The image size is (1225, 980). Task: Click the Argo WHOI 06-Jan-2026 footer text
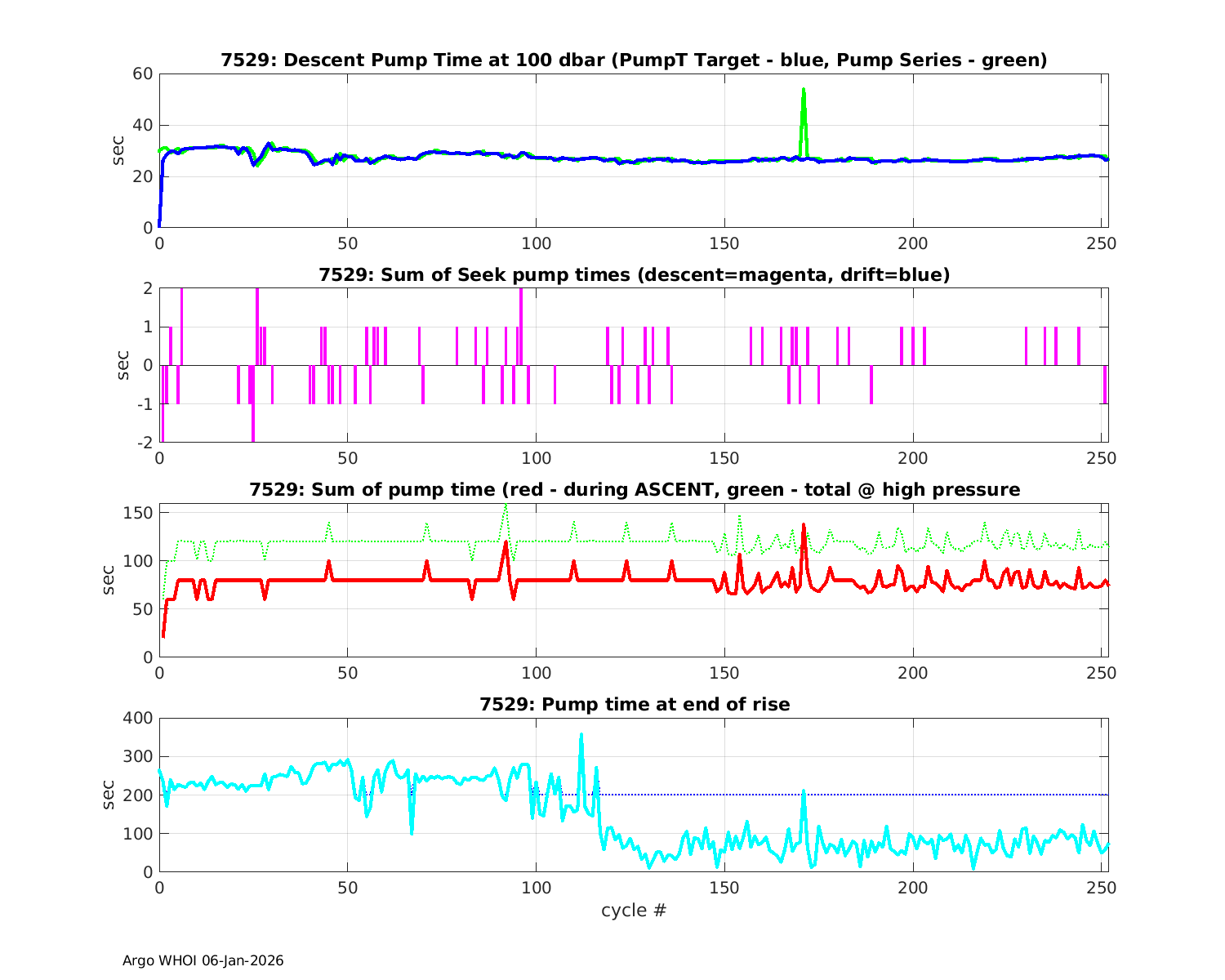tap(203, 961)
